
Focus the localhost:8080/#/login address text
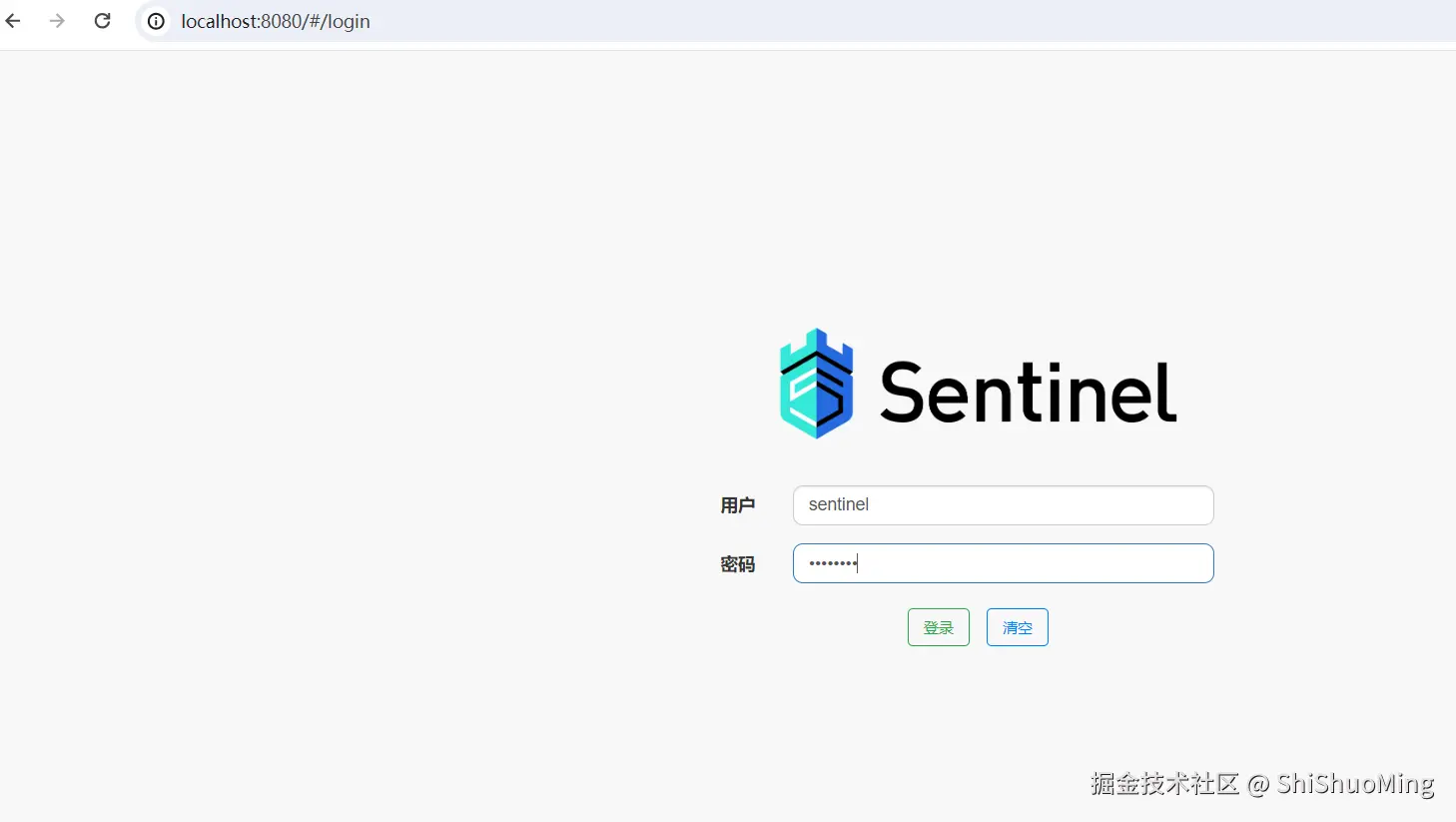pos(276,21)
